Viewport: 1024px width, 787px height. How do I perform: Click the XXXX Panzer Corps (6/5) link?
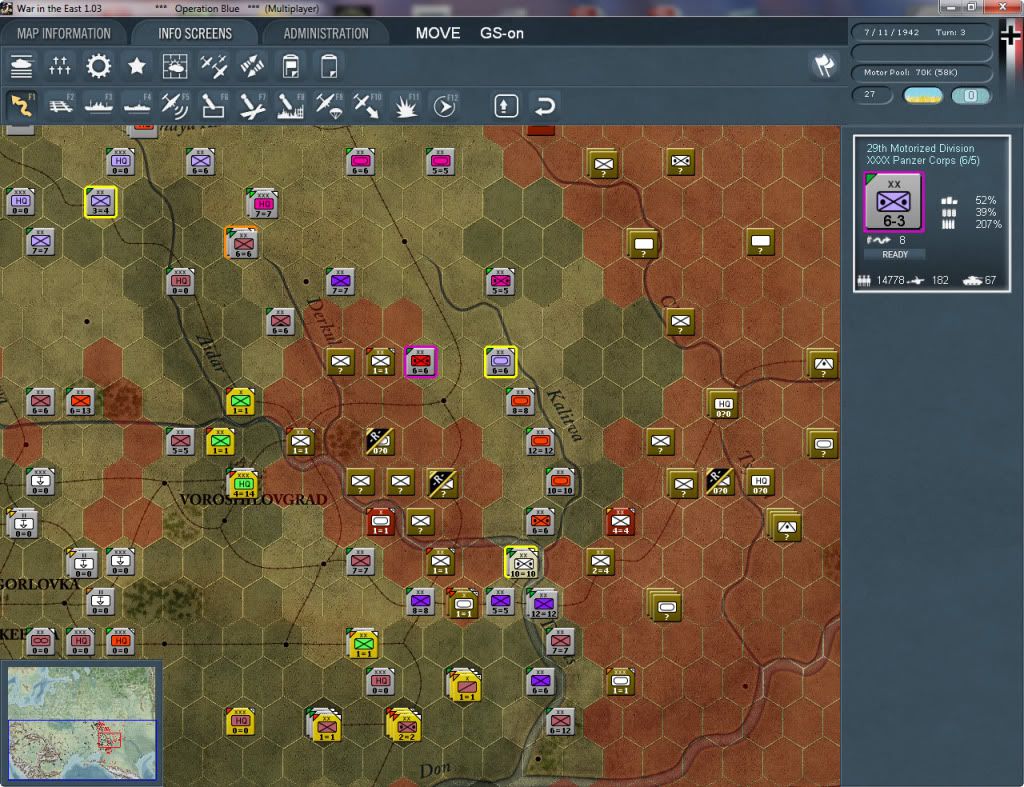pyautogui.click(x=923, y=161)
